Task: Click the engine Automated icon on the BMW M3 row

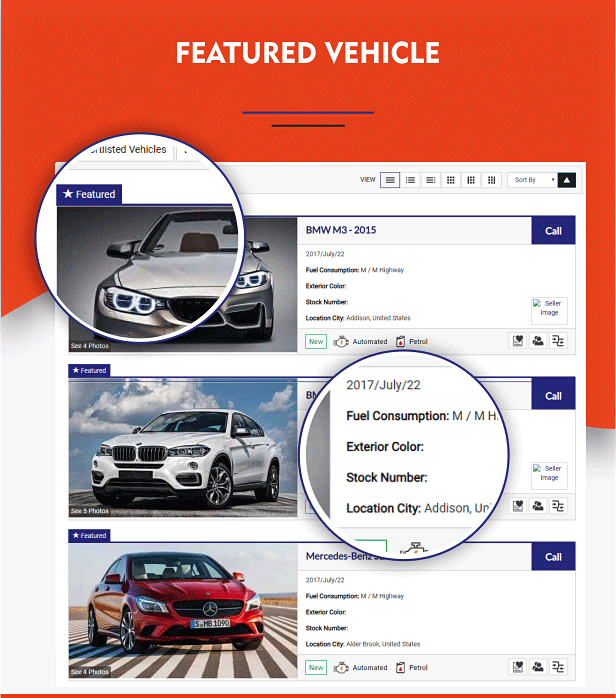Action: [341, 341]
